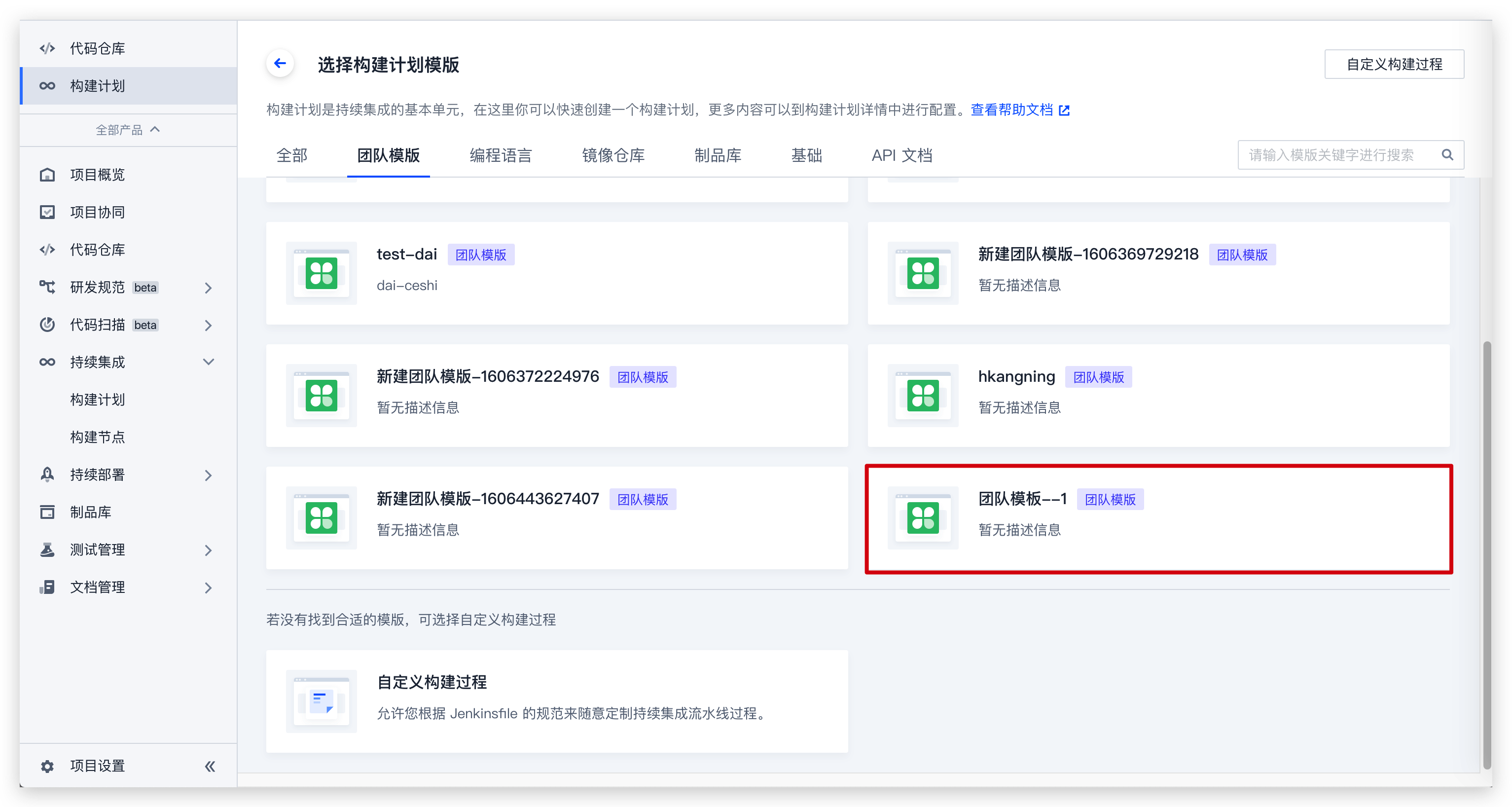
Task: Click the 新建团队模版-1606369729218 template icon
Action: coord(923,273)
